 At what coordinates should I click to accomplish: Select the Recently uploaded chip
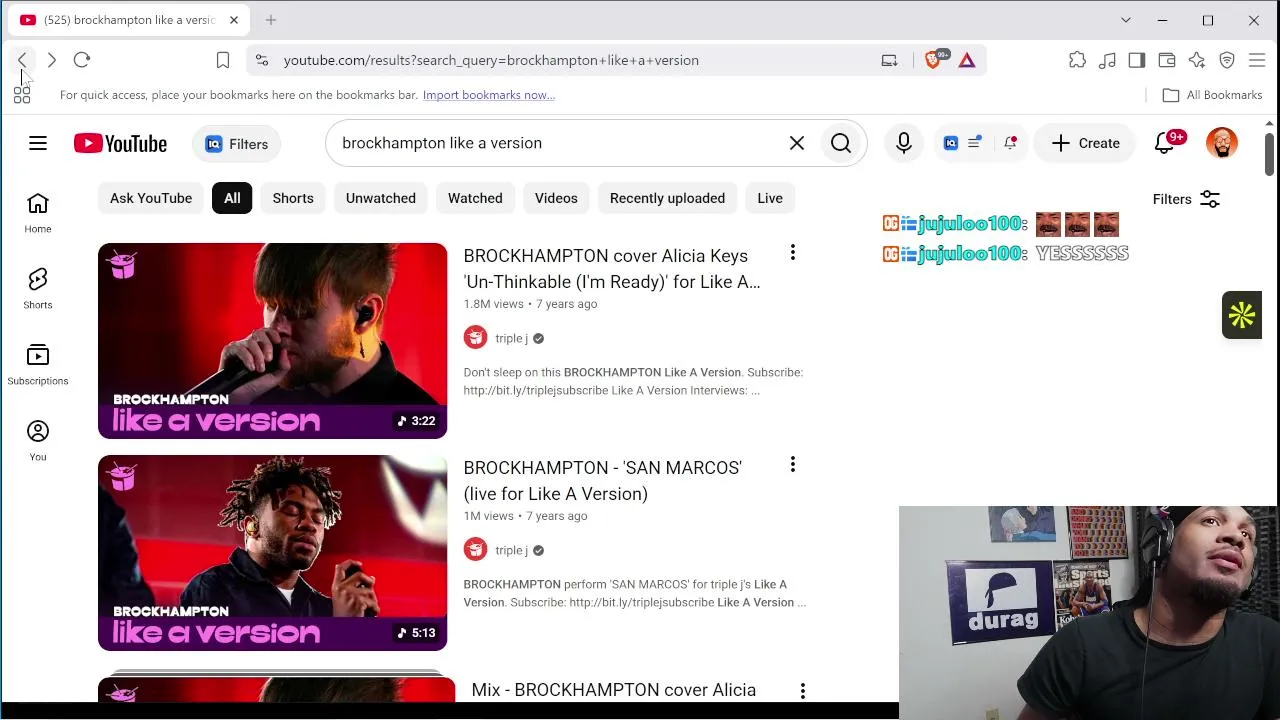coord(667,198)
